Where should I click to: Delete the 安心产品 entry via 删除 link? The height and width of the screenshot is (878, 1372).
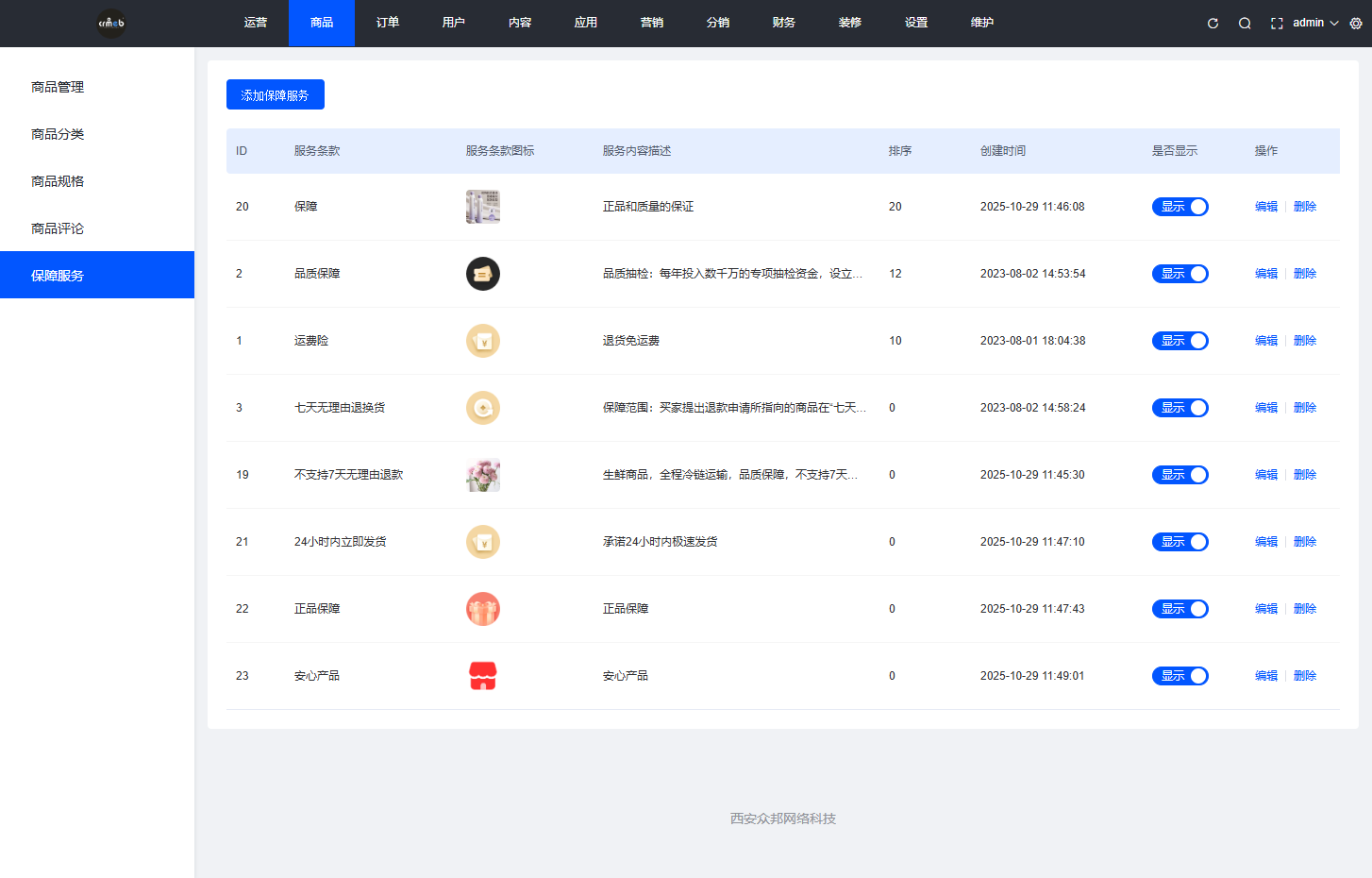pos(1304,675)
